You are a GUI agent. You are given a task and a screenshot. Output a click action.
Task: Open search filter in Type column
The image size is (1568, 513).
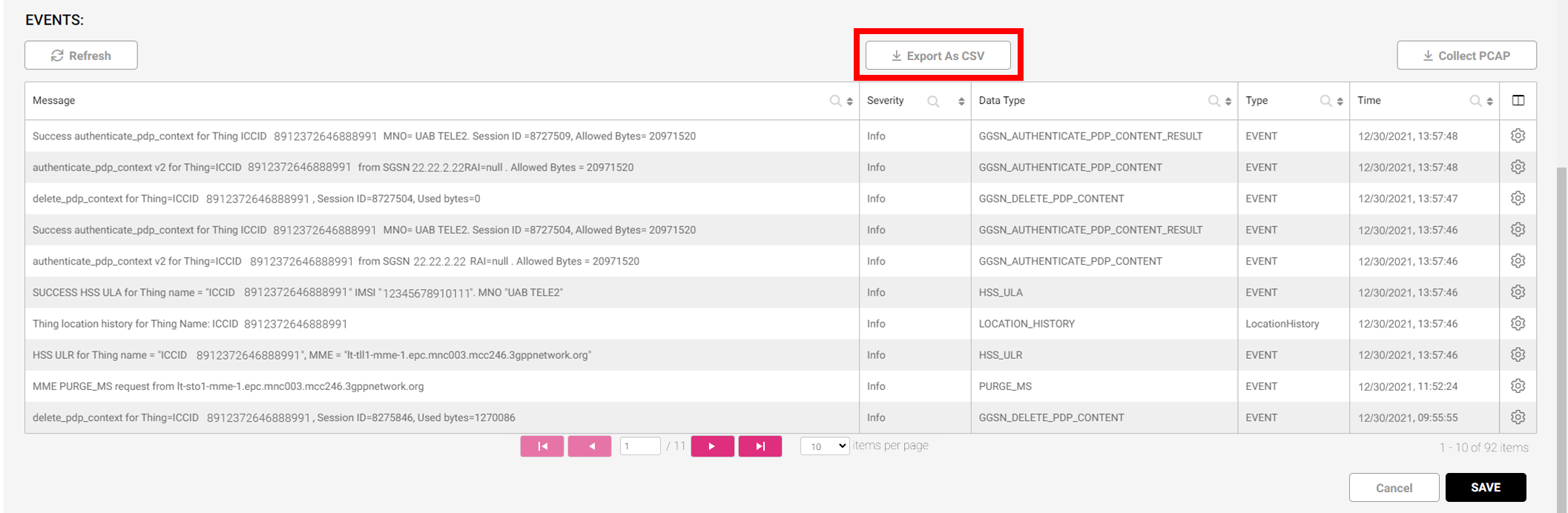tap(1325, 101)
